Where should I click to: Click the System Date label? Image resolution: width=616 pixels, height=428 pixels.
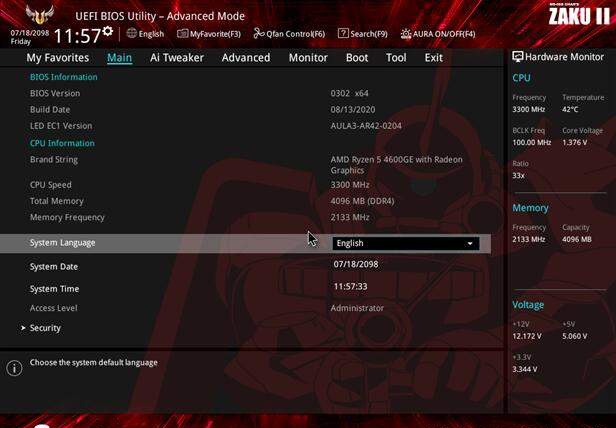54,266
